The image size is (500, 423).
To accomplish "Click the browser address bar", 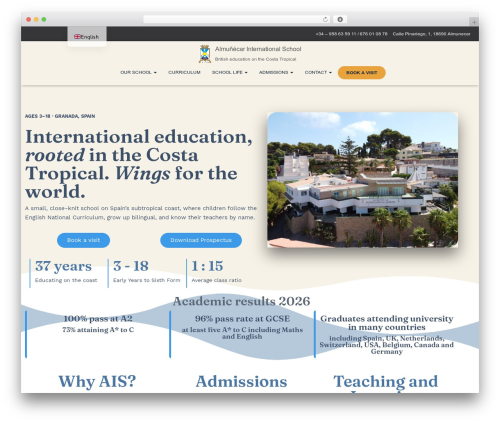I will pos(237,19).
